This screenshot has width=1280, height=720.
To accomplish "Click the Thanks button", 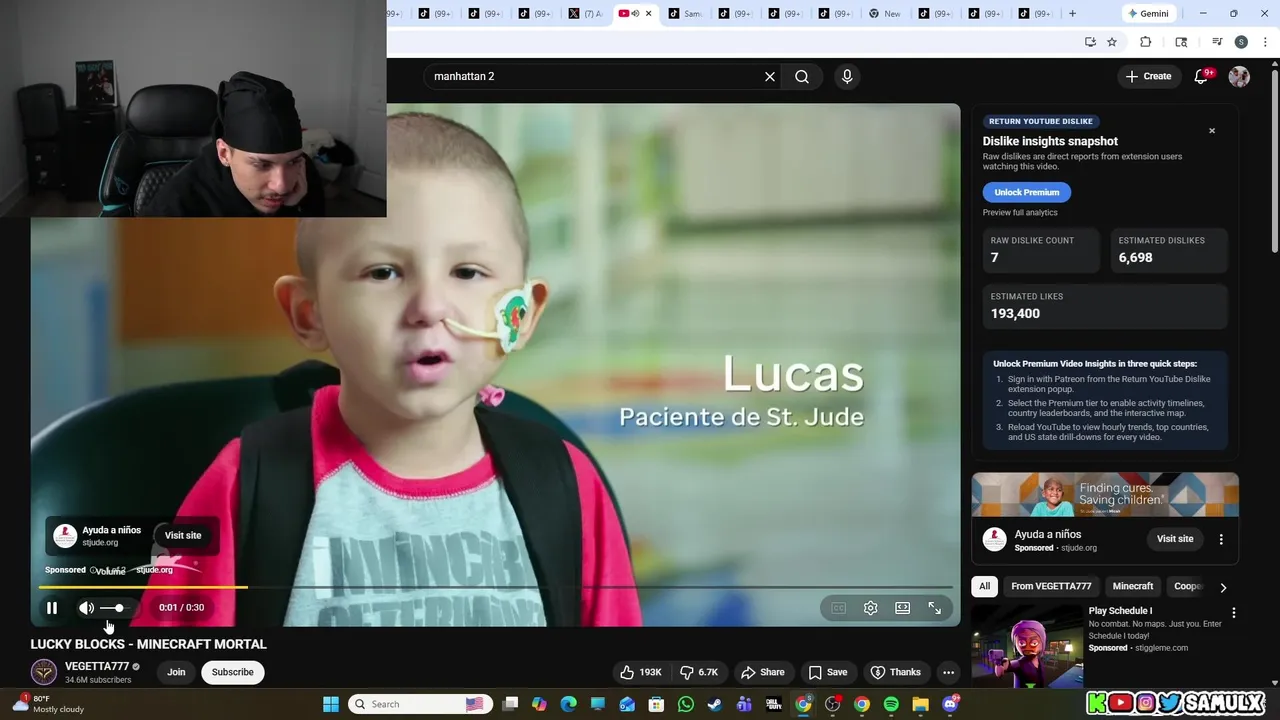I will [895, 672].
